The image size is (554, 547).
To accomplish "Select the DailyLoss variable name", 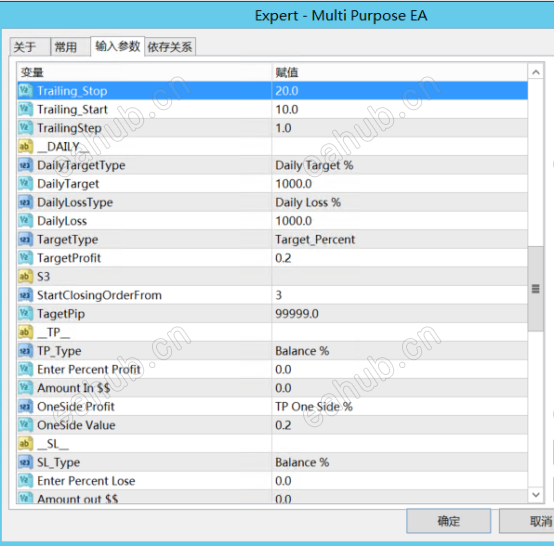I will (62, 221).
